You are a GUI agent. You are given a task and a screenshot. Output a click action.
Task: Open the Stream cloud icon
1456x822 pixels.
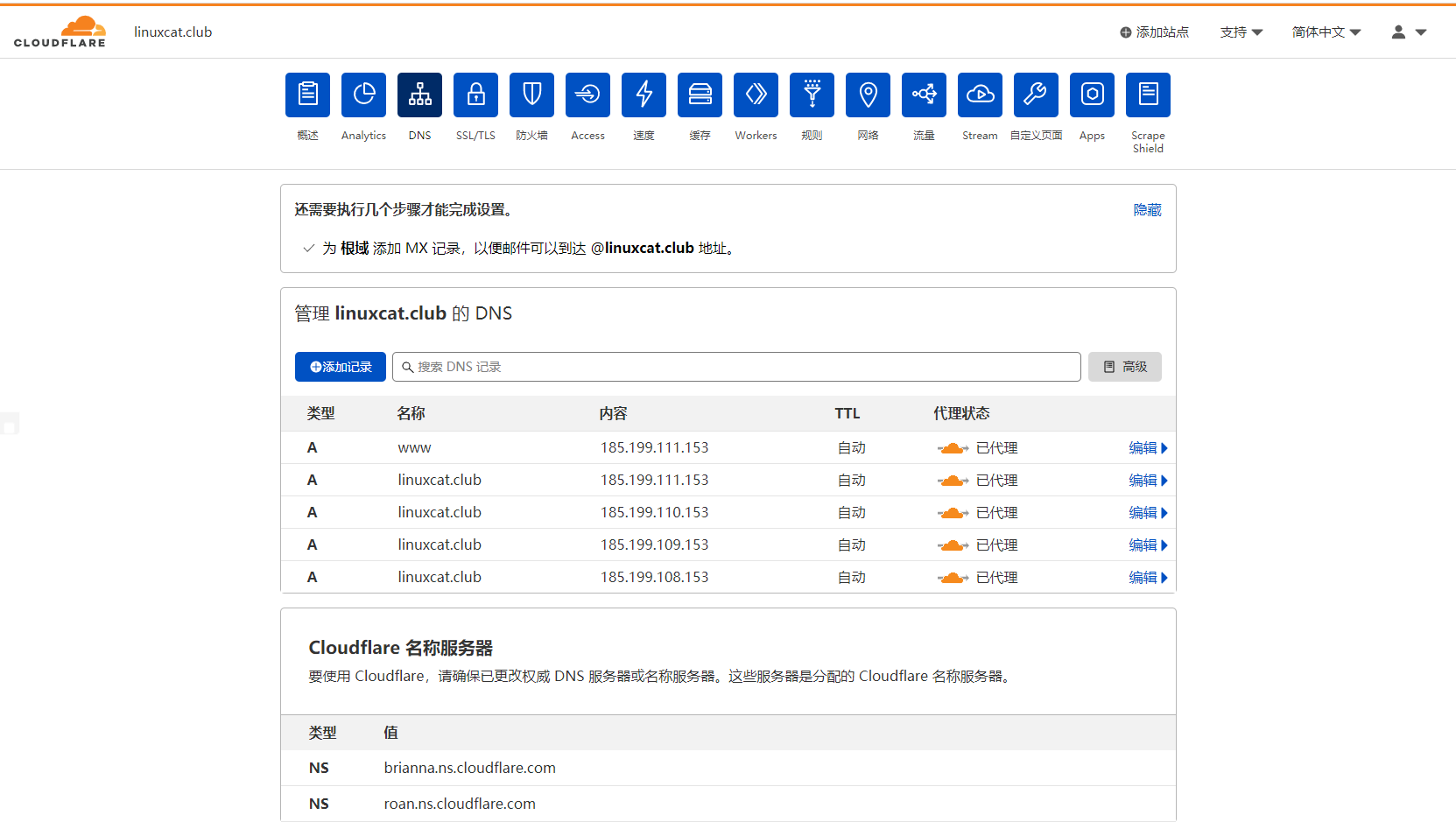pos(980,95)
